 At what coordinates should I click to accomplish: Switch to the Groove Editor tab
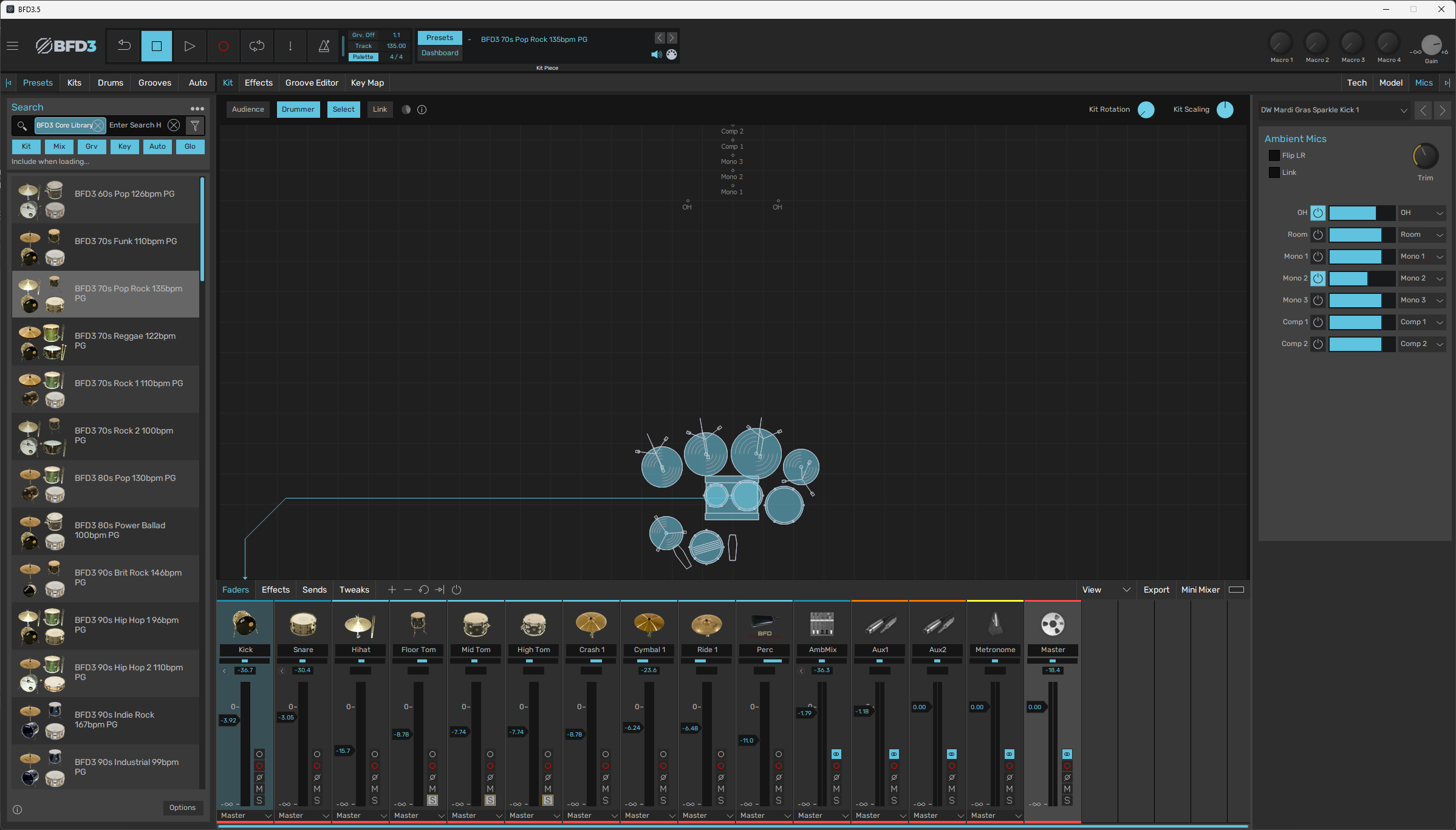tap(312, 83)
